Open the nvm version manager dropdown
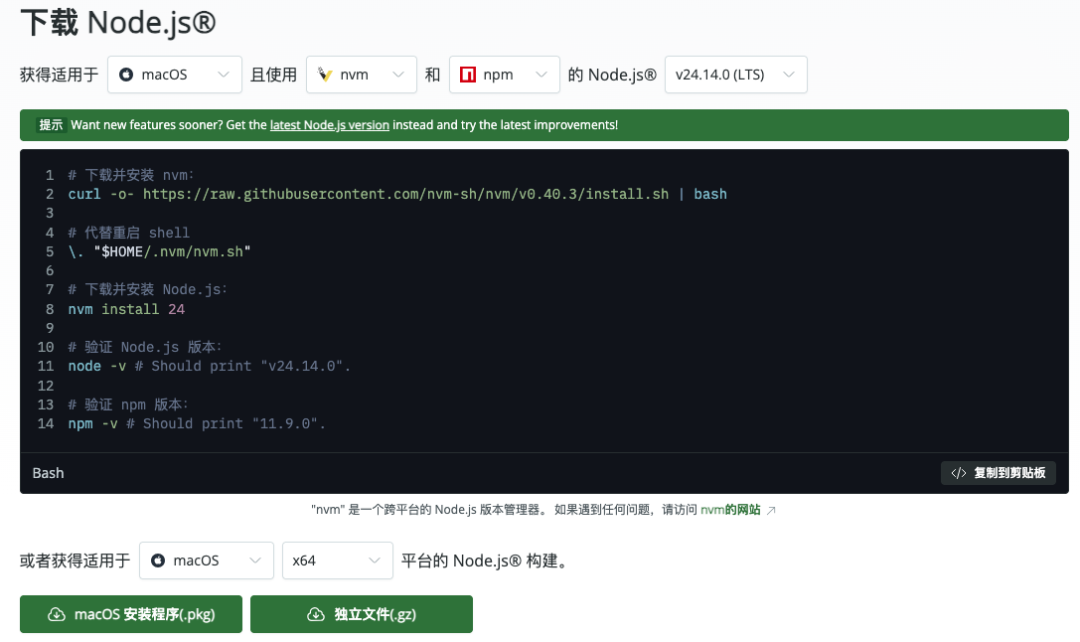The image size is (1080, 642). tap(361, 74)
